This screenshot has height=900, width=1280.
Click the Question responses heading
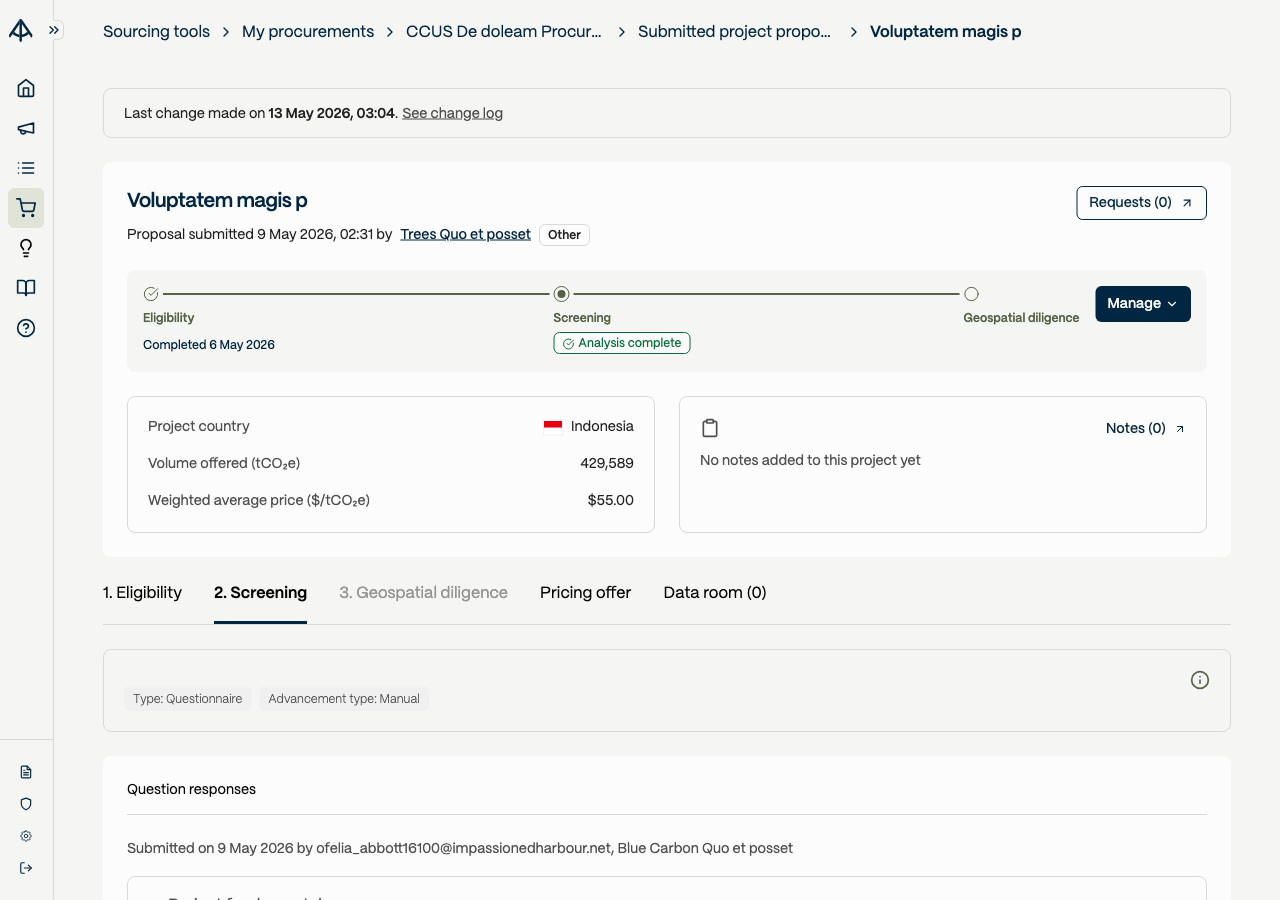(x=191, y=789)
